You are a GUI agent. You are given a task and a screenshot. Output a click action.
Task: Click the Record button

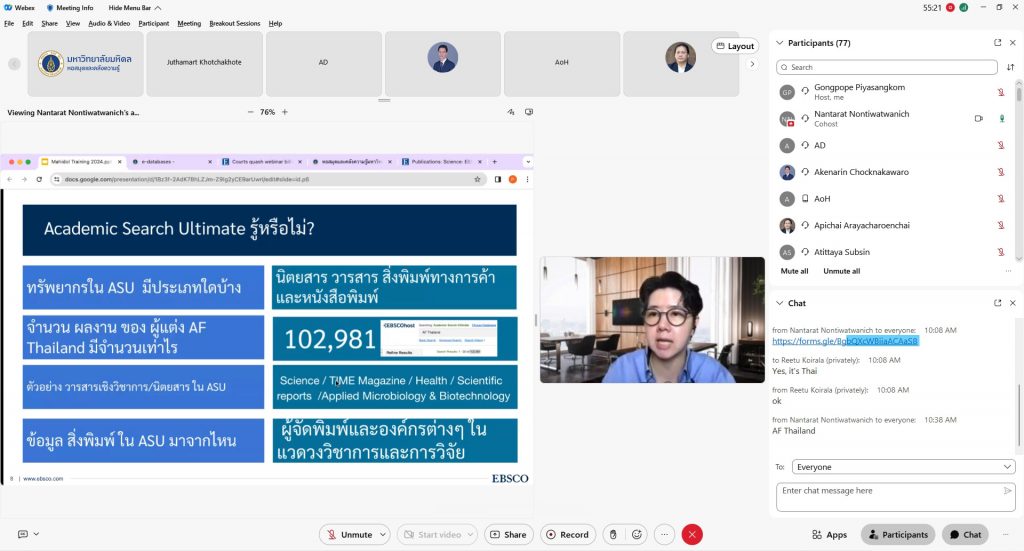click(x=568, y=535)
